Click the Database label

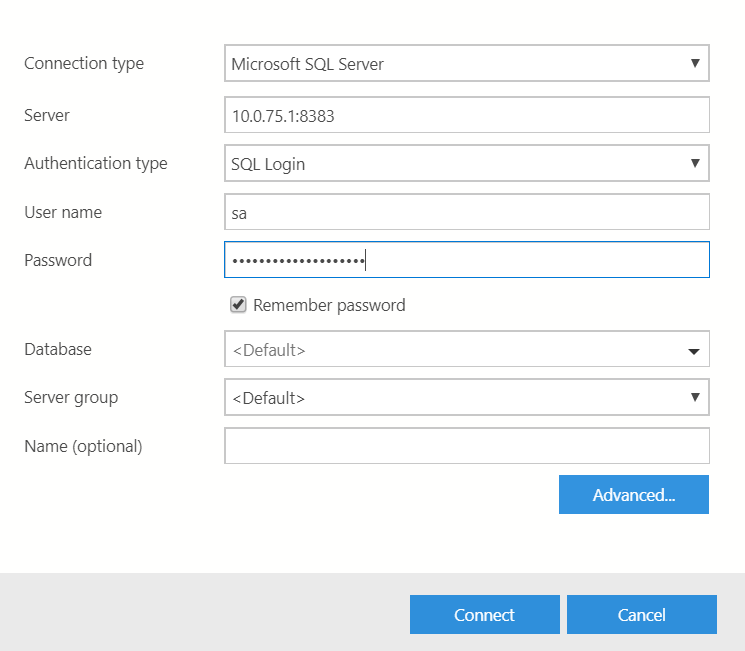(58, 349)
